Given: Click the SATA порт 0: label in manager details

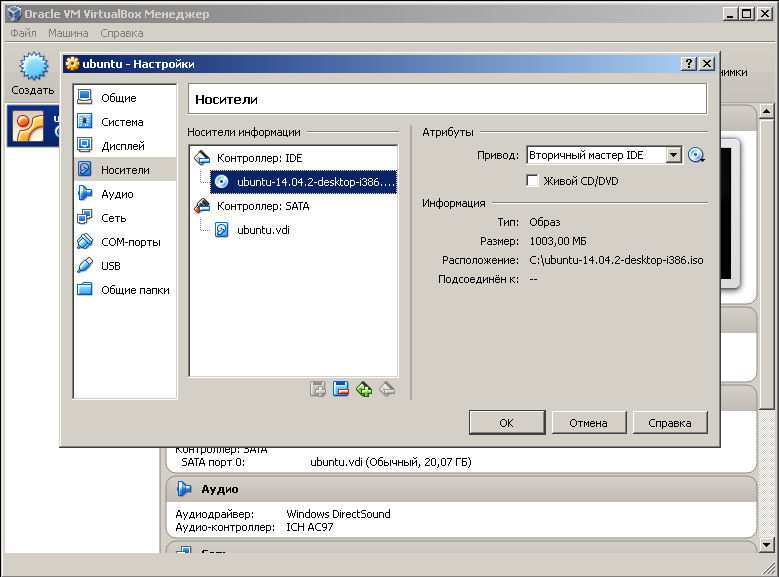Looking at the screenshot, I should 213,462.
